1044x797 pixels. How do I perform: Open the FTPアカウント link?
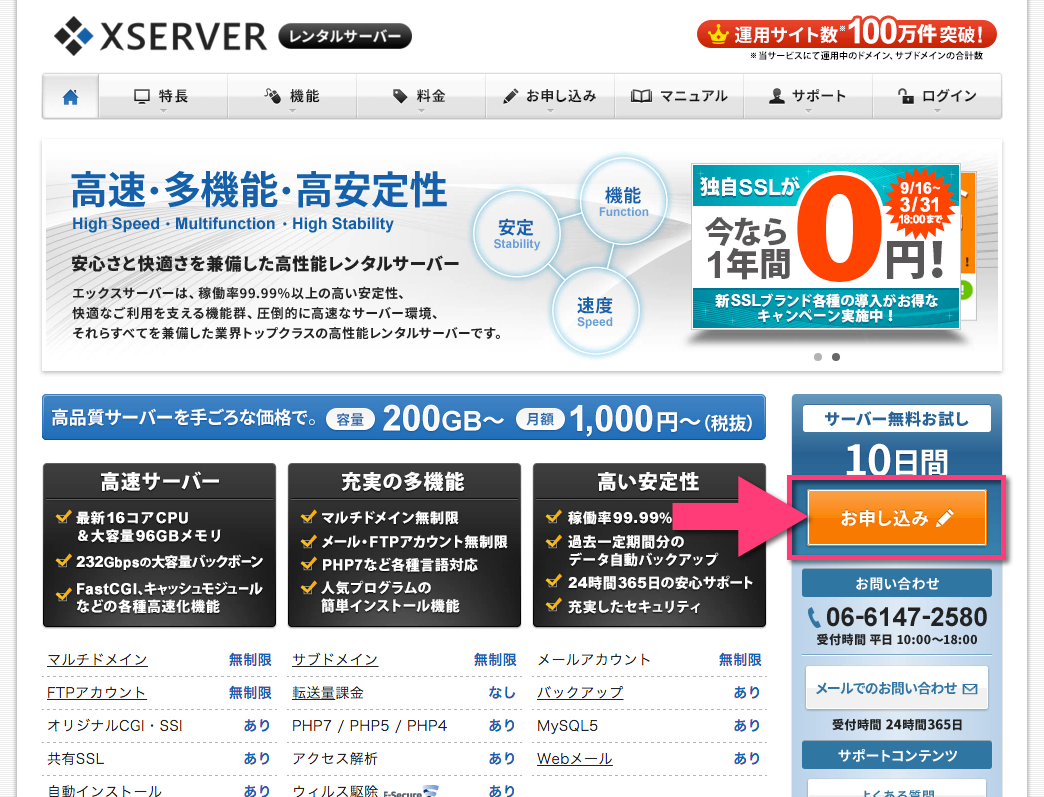[97, 692]
